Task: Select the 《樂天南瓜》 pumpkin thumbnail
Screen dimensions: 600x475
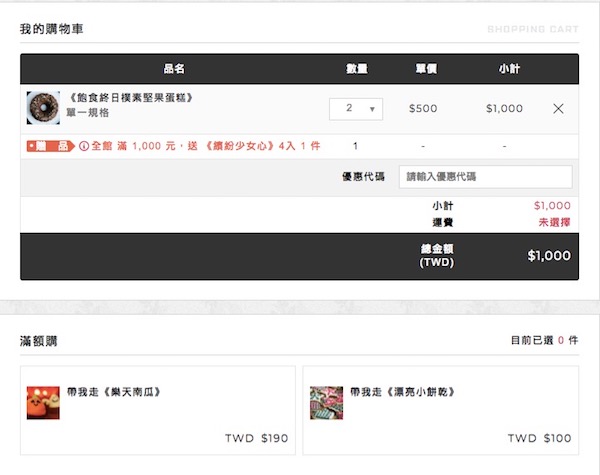Action: click(43, 403)
